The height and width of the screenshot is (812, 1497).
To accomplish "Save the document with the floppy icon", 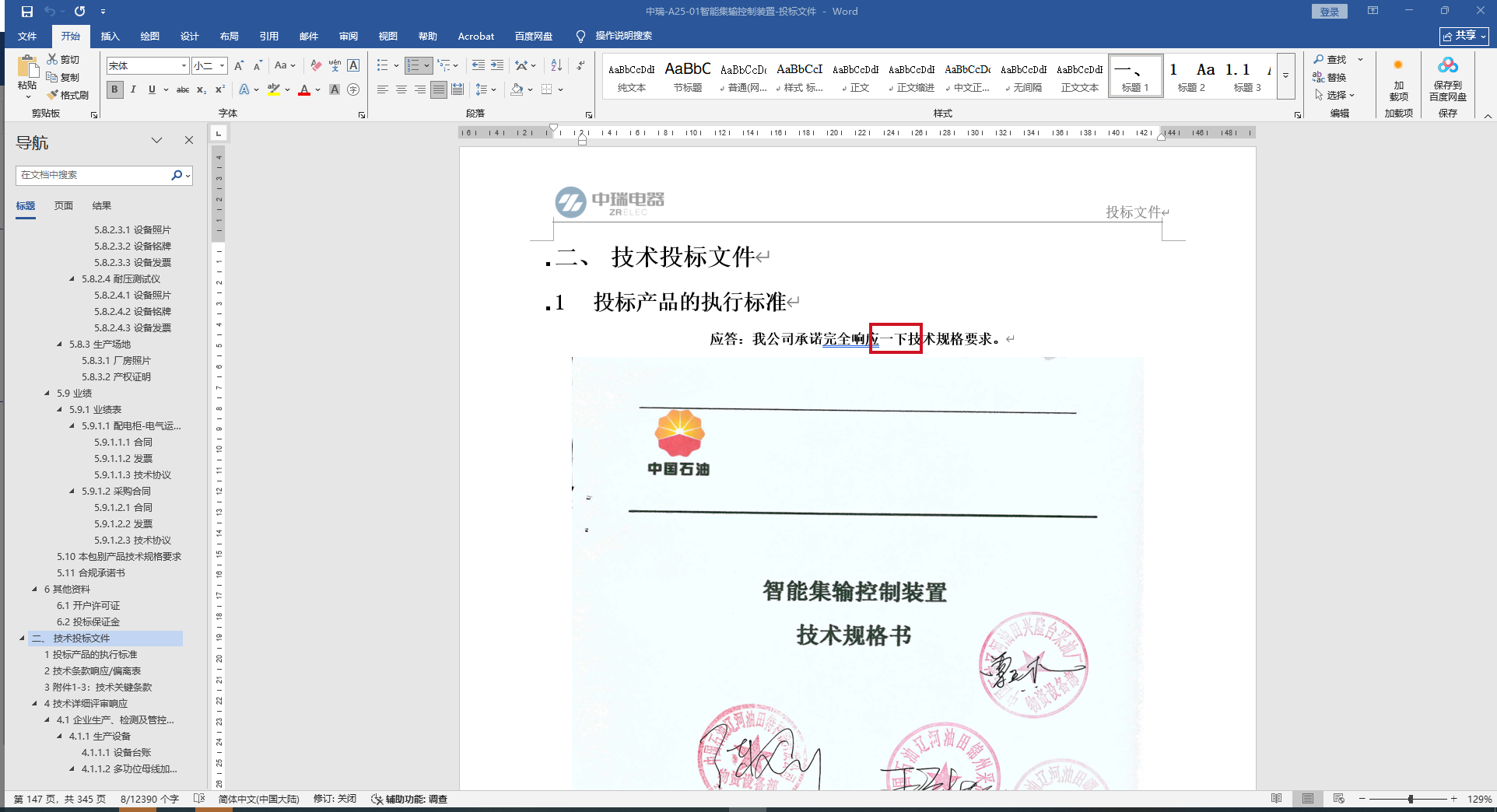I will (x=27, y=12).
